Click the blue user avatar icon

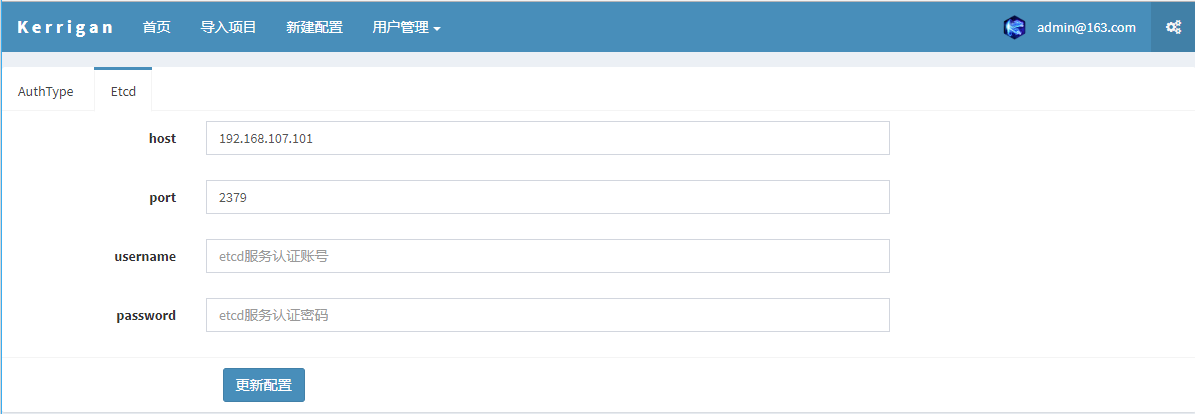(1014, 28)
